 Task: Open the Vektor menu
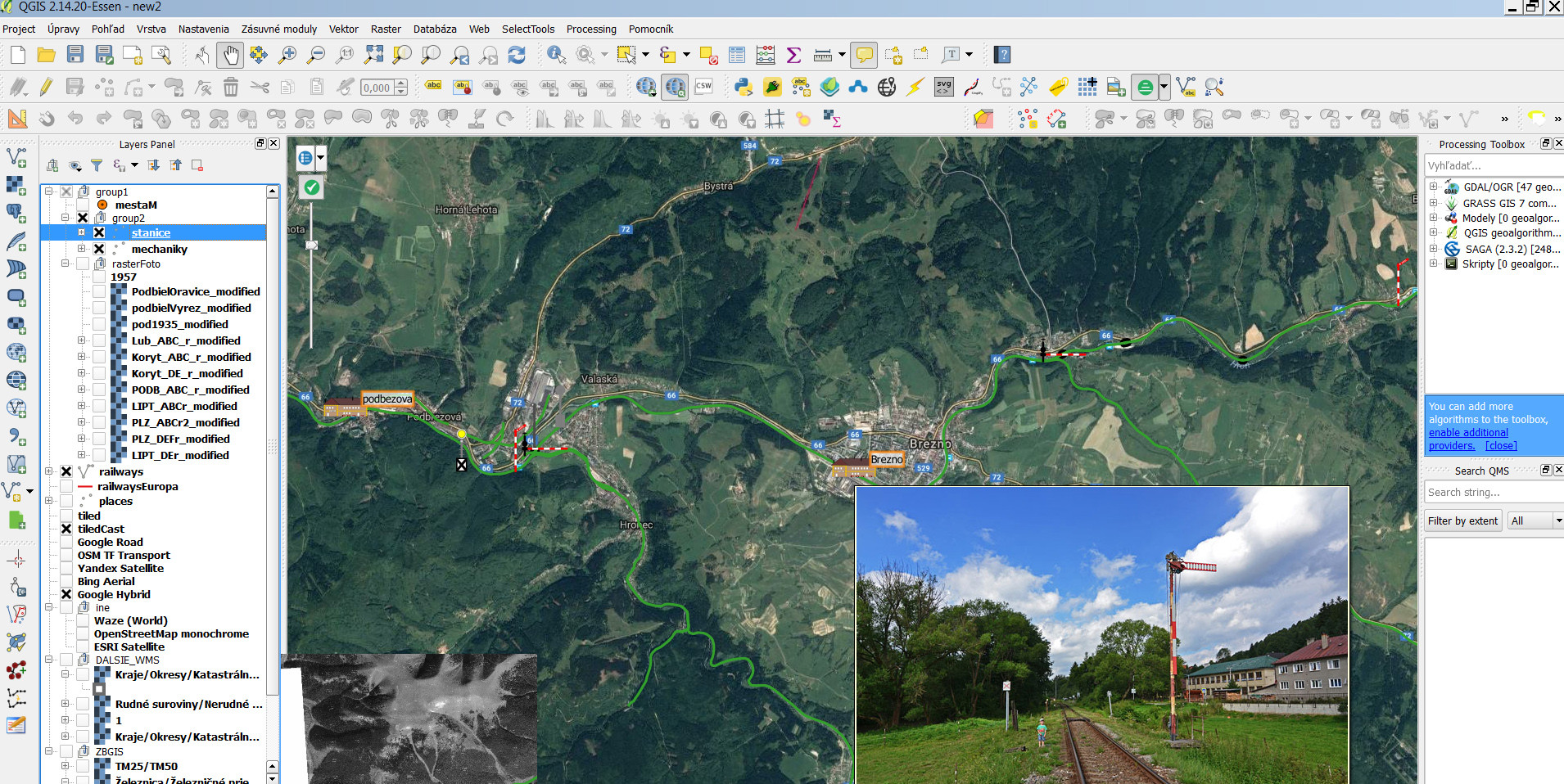click(344, 29)
